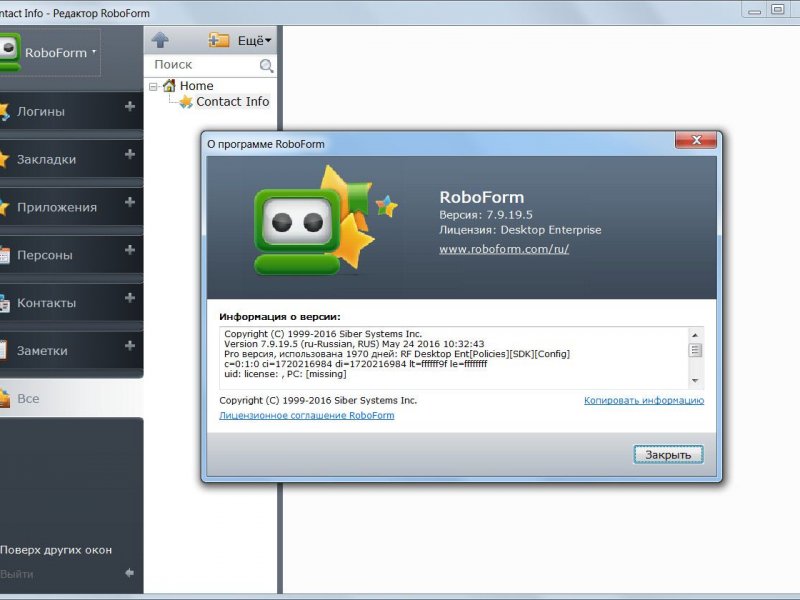Open www.roboform.com/ru/ link
The width and height of the screenshot is (800, 600).
504,249
